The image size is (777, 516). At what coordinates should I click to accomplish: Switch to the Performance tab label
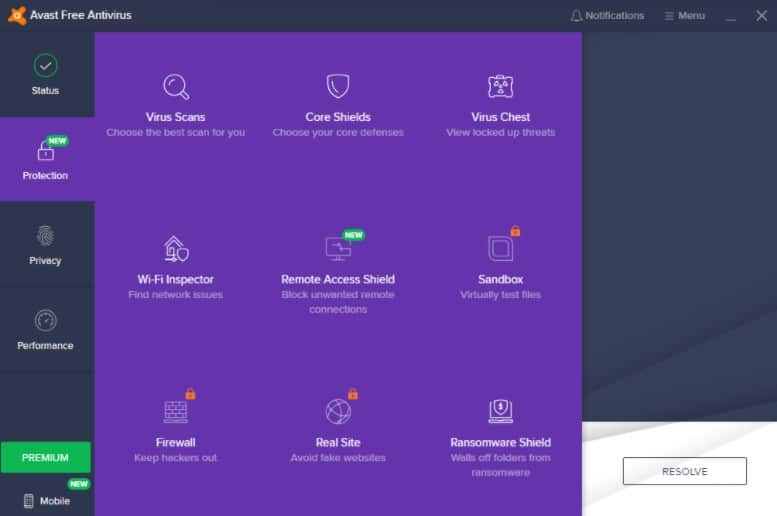[x=45, y=345]
